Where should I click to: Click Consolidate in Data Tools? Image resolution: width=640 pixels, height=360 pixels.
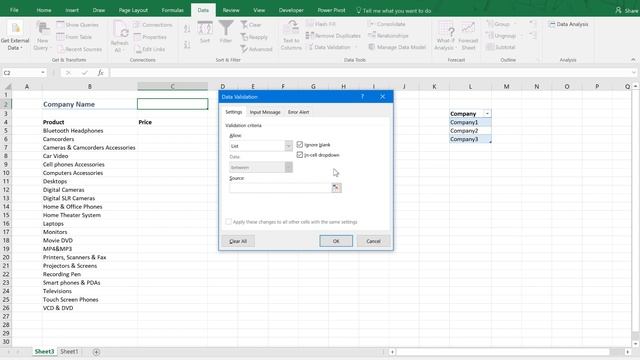click(387, 24)
